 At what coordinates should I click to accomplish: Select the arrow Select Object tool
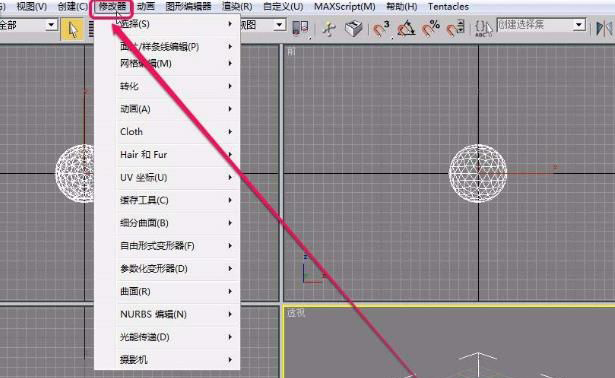(73, 29)
